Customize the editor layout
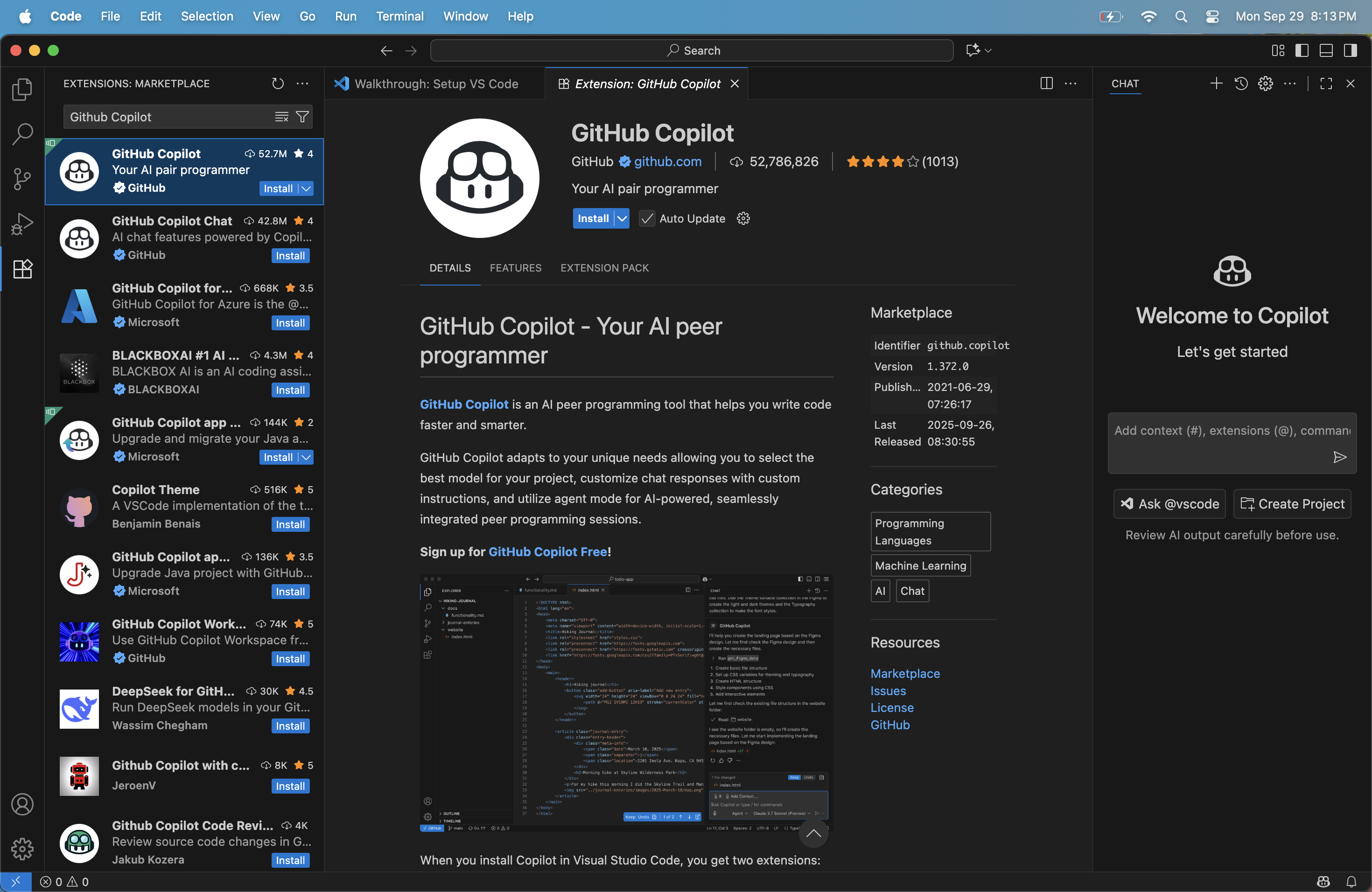The height and width of the screenshot is (892, 1372). 1278,51
